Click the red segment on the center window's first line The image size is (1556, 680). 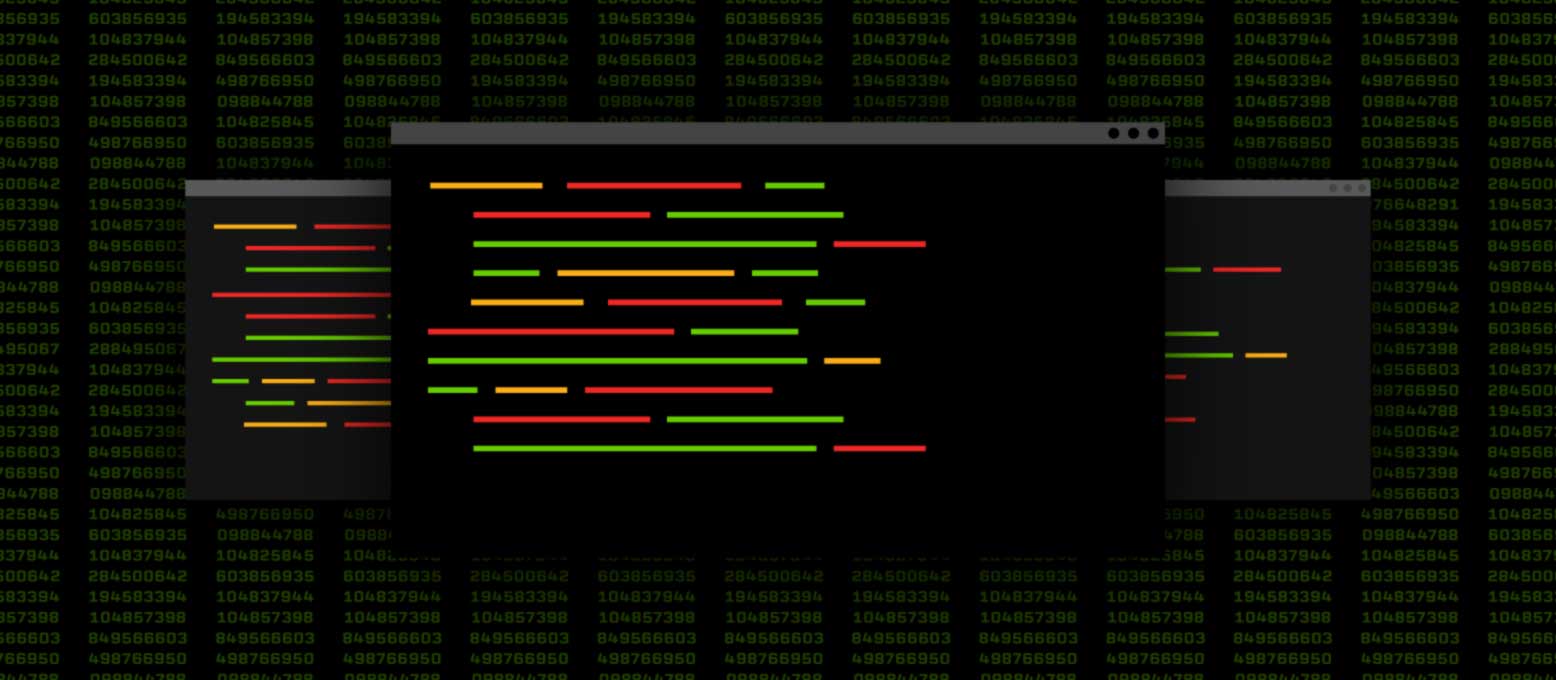(653, 186)
